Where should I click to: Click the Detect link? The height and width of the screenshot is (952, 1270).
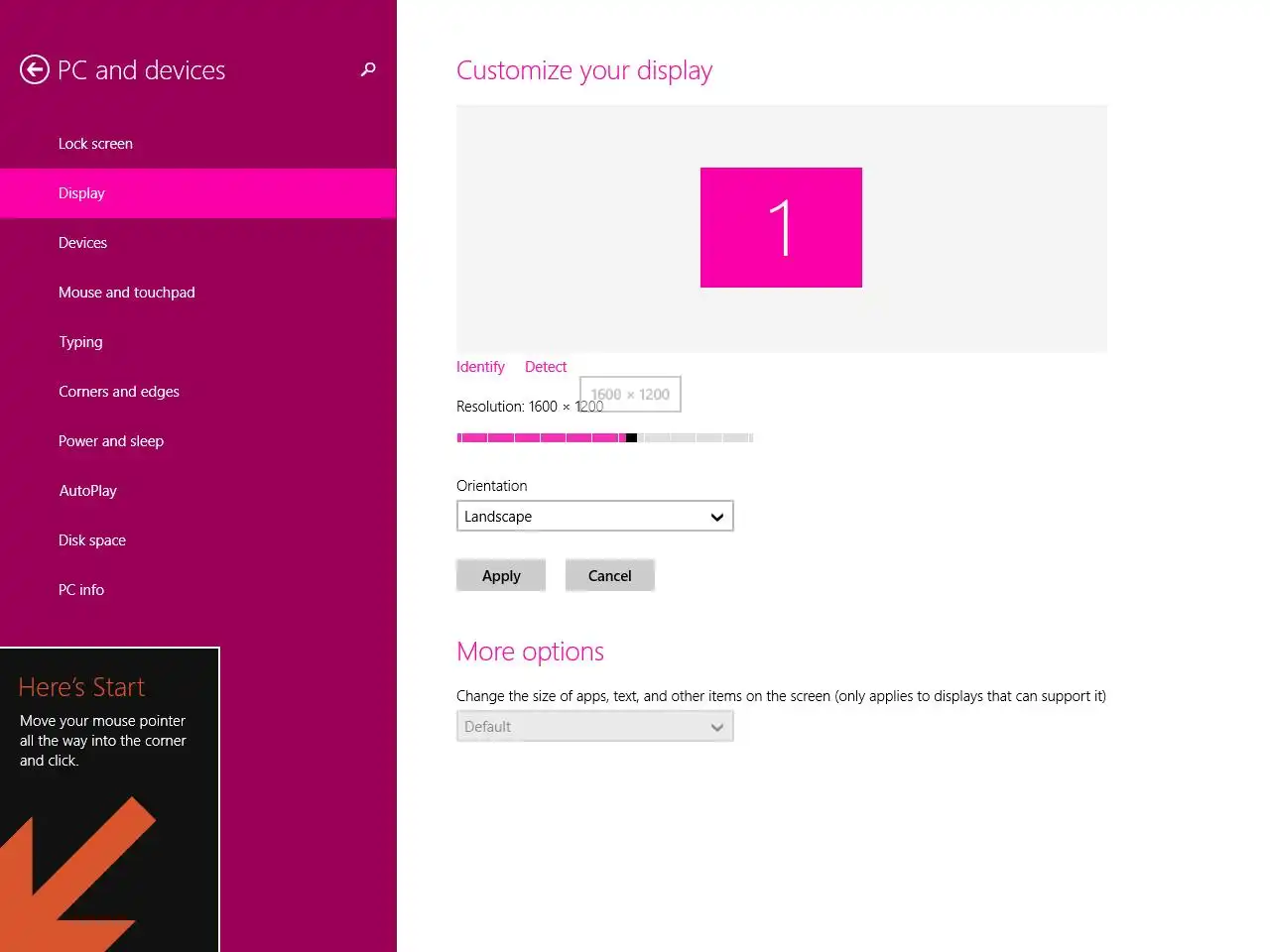tap(546, 367)
